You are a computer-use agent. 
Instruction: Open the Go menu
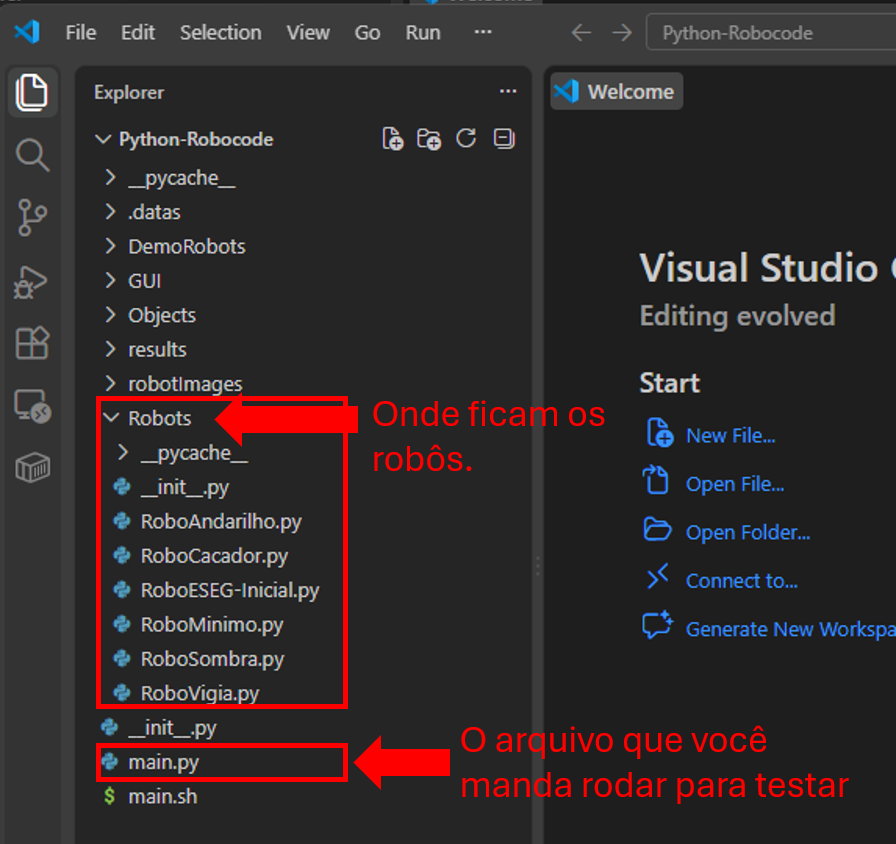(x=367, y=33)
